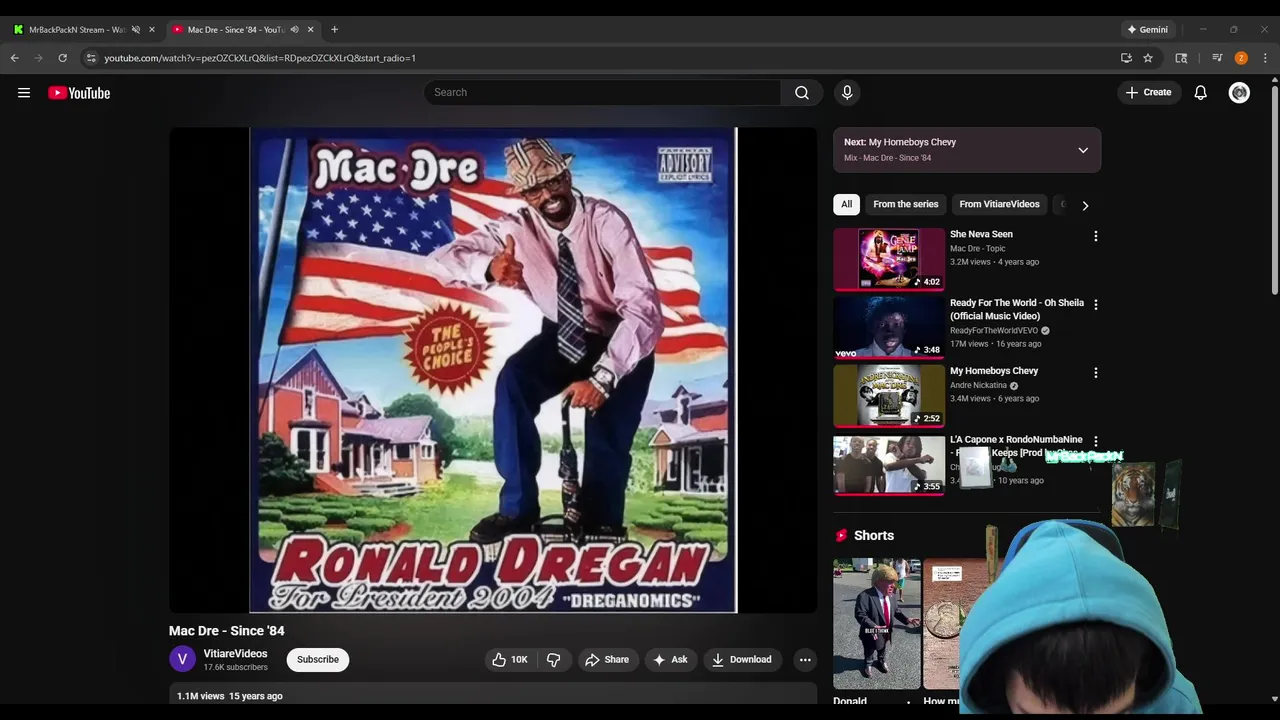Click the Create button

coord(1148,93)
